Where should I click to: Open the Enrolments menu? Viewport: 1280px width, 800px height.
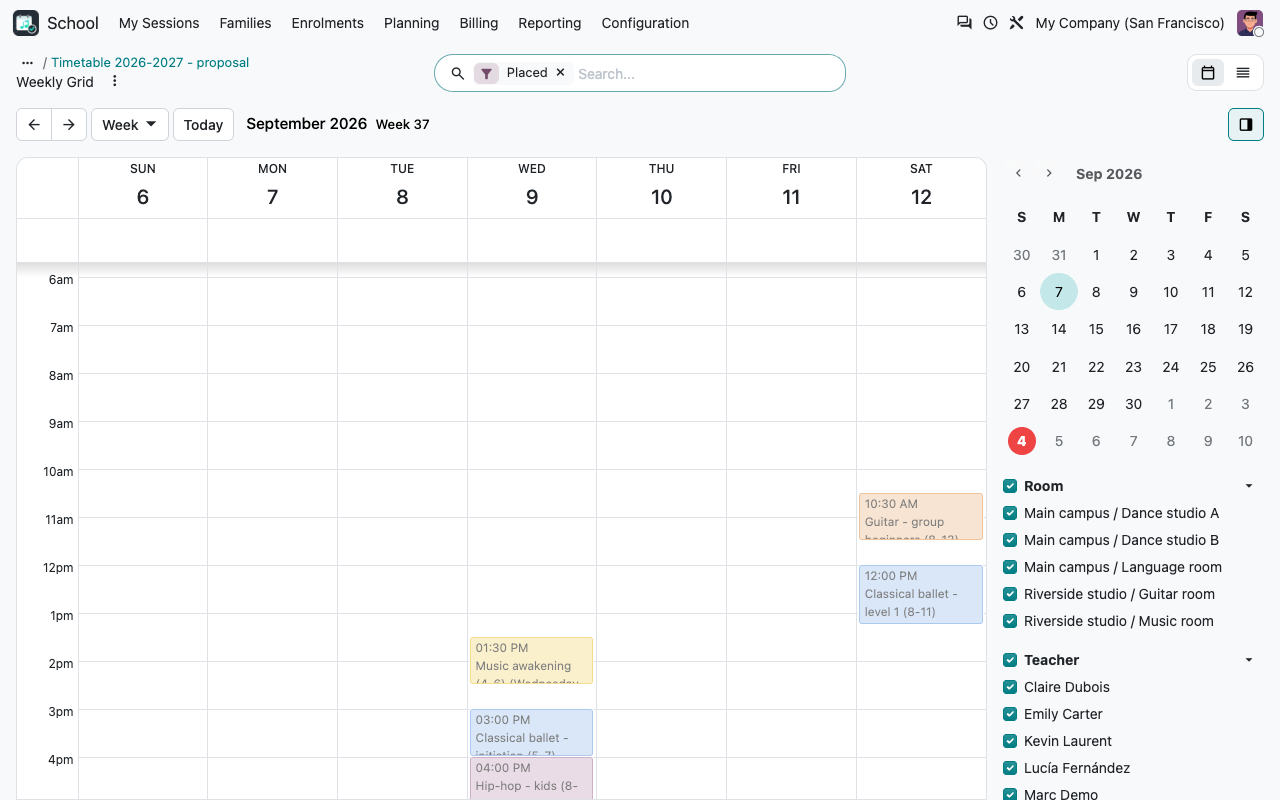pos(328,23)
